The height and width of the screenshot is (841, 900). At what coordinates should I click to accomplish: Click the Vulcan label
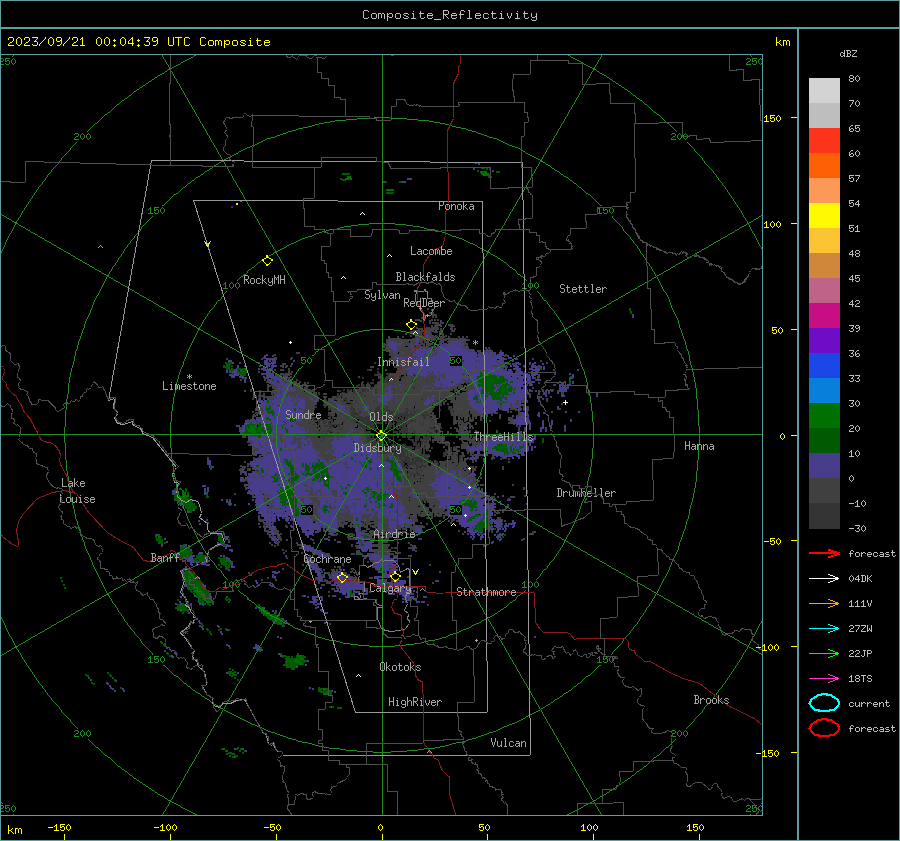coord(508,743)
